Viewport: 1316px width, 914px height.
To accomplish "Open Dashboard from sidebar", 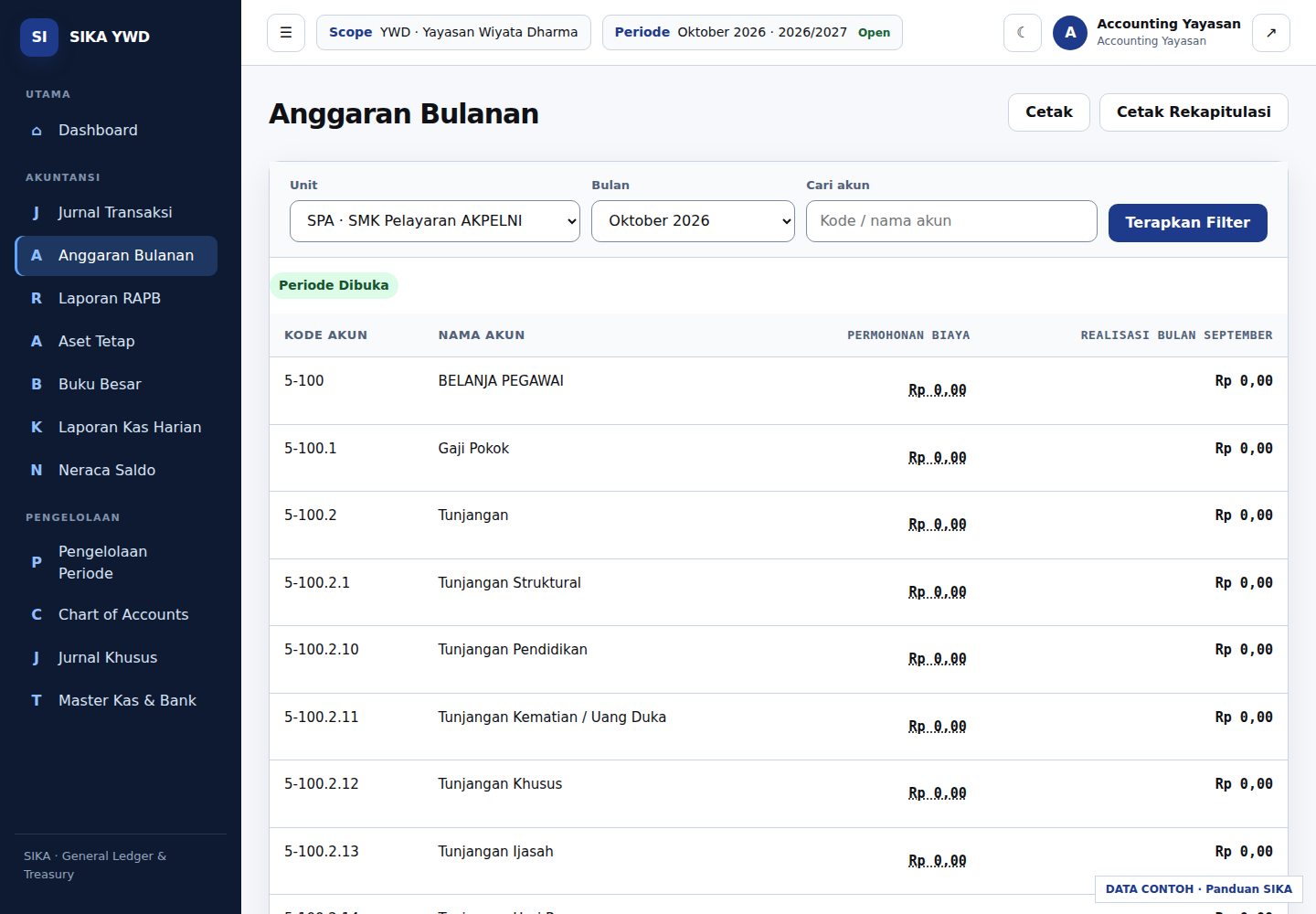I will pyautogui.click(x=116, y=131).
